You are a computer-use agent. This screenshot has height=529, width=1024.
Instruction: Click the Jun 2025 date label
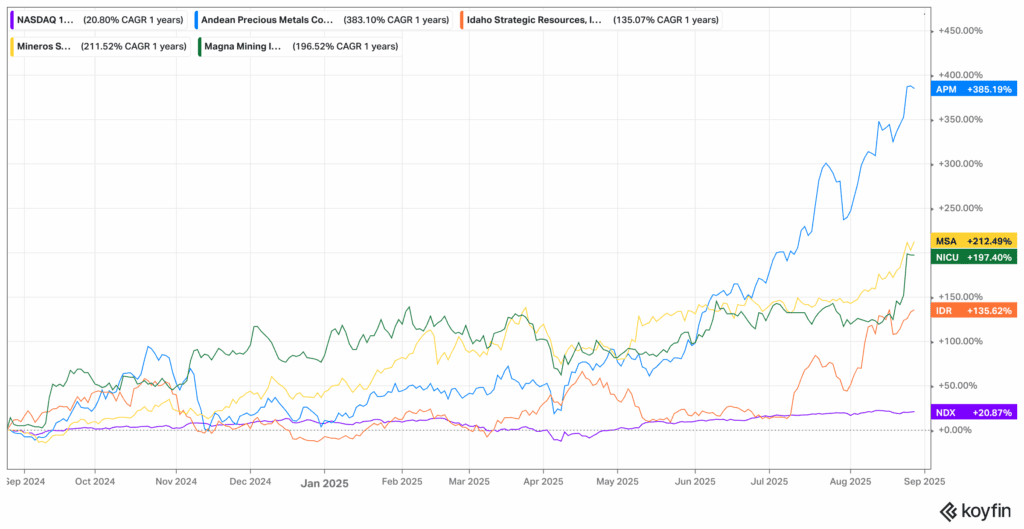pyautogui.click(x=695, y=483)
